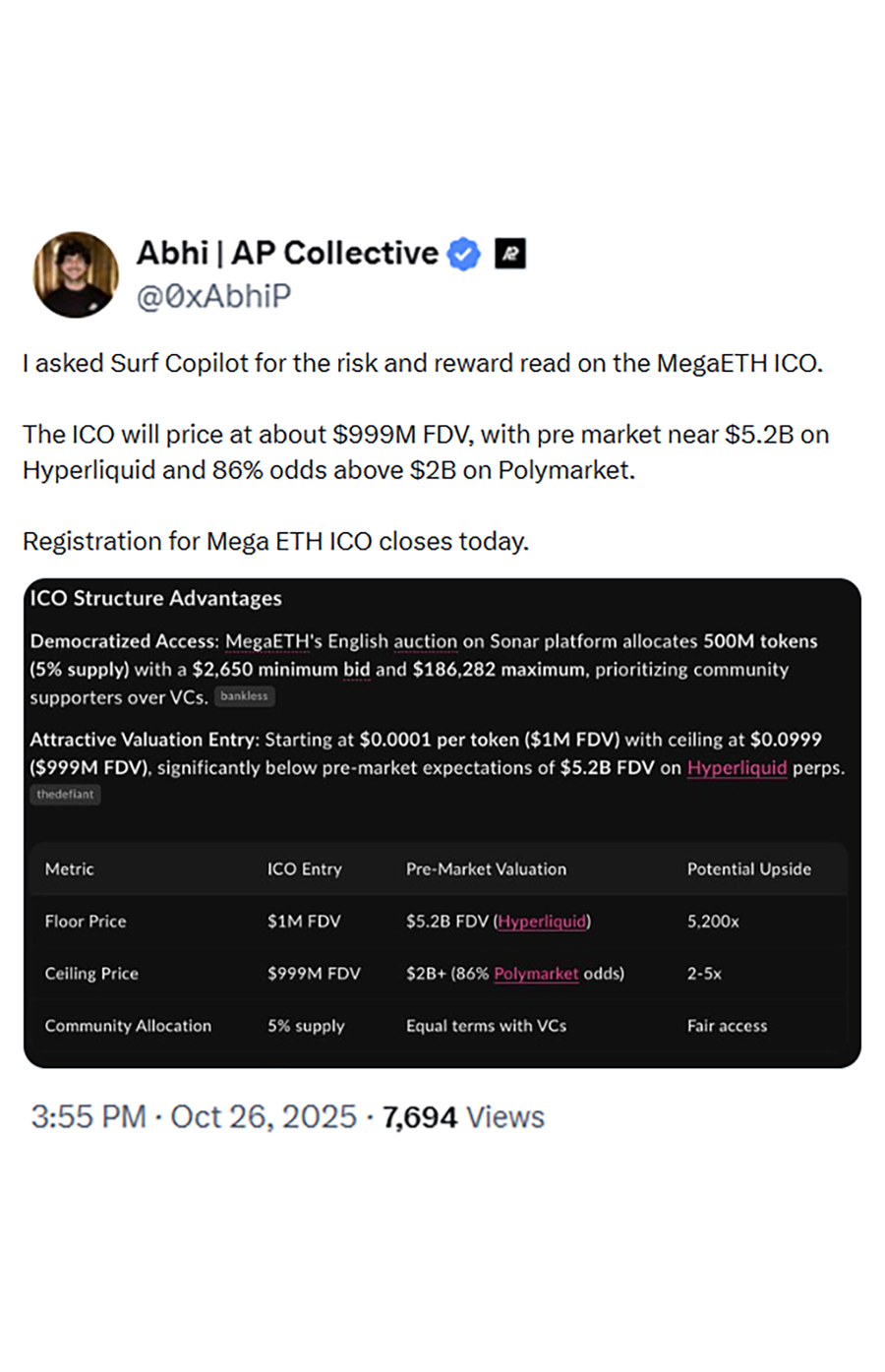Open Abhi's profile picture
The image size is (885, 1372).
coord(76,274)
